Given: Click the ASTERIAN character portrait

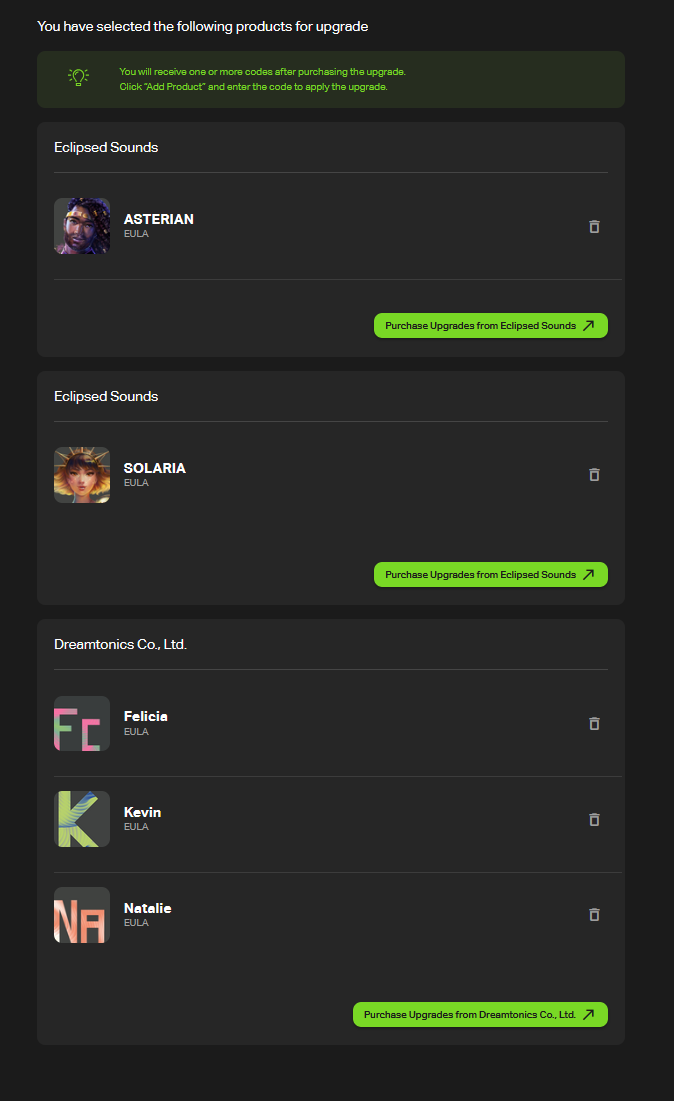Looking at the screenshot, I should [82, 226].
